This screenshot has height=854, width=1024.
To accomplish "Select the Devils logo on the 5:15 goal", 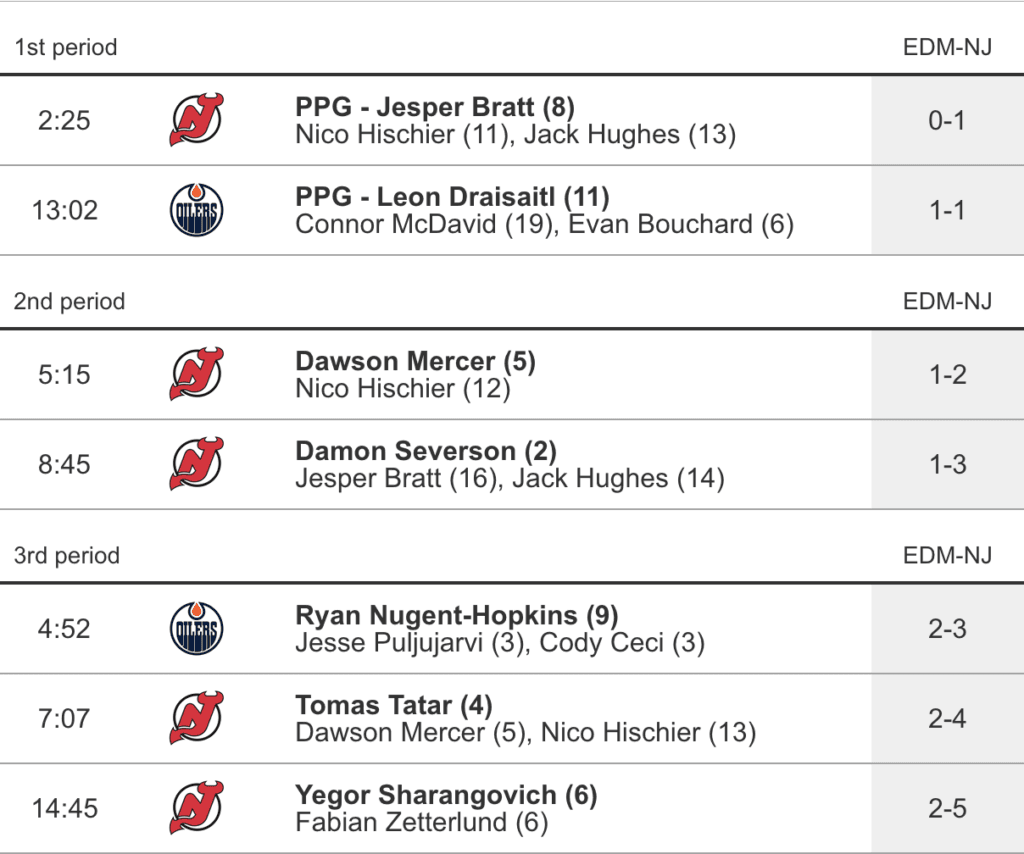I will tap(196, 374).
